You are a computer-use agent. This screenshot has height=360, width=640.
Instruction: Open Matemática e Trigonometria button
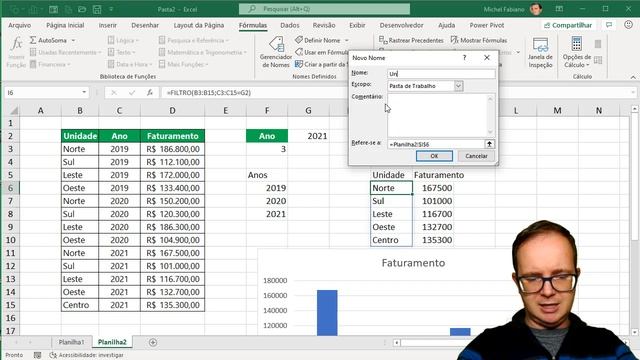202,52
